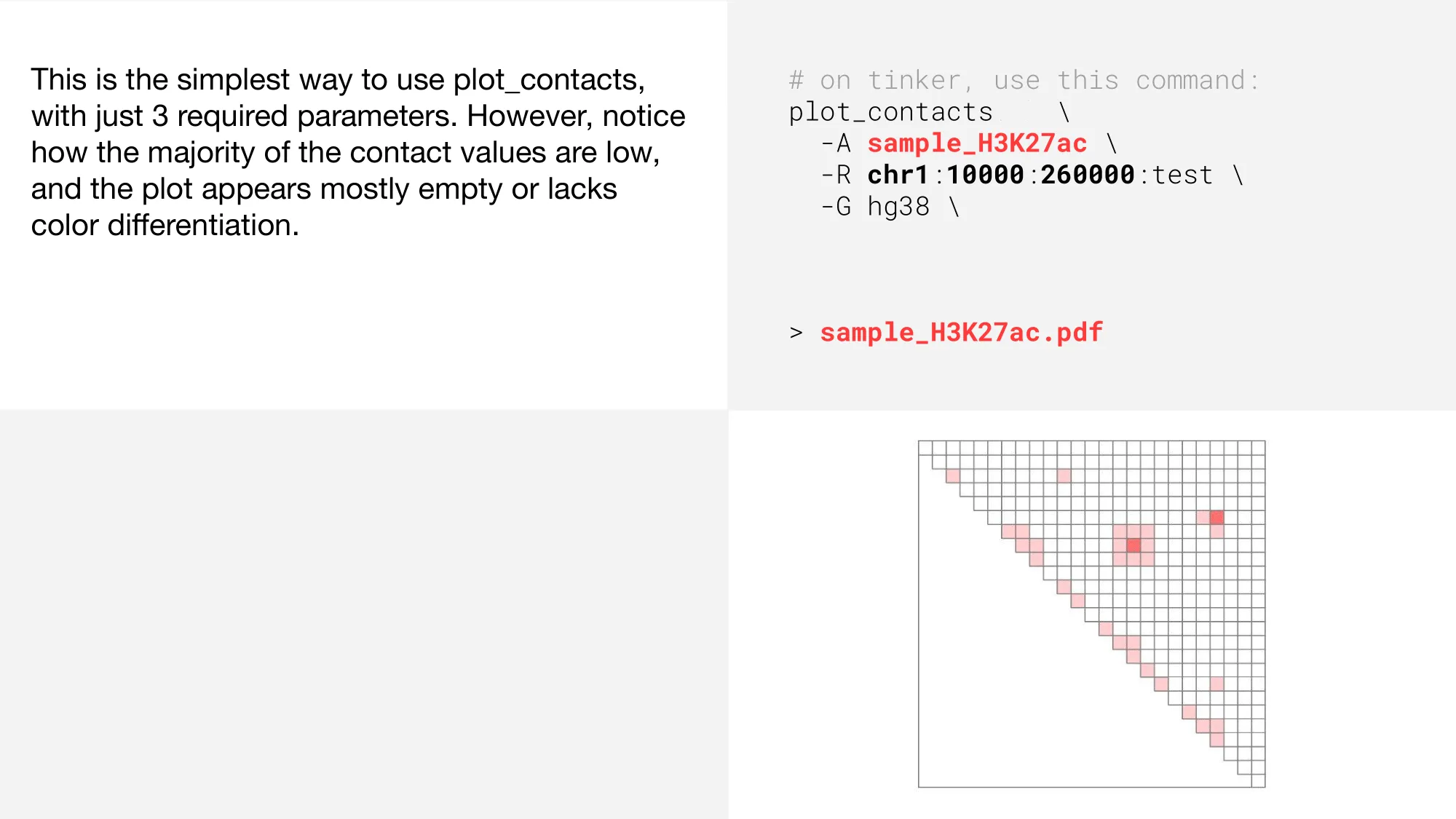The height and width of the screenshot is (819, 1456).
Task: Click the gray comment line about tinker
Action: (x=1024, y=80)
